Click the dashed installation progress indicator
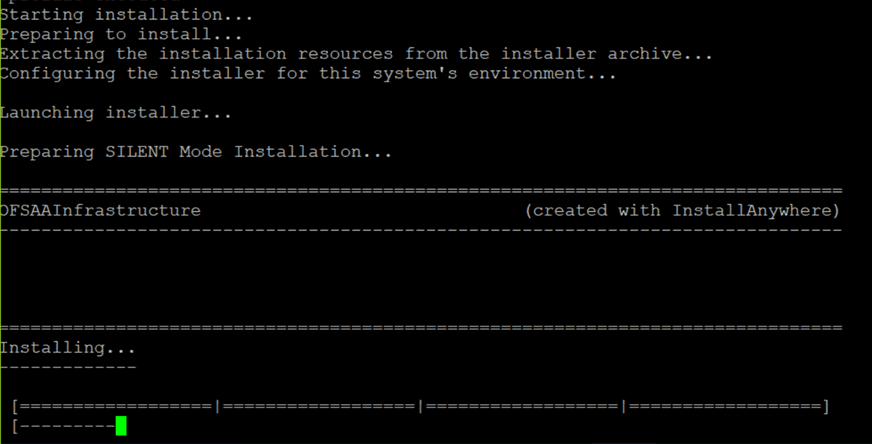Screen dimensions: 872x444 [x=63, y=427]
